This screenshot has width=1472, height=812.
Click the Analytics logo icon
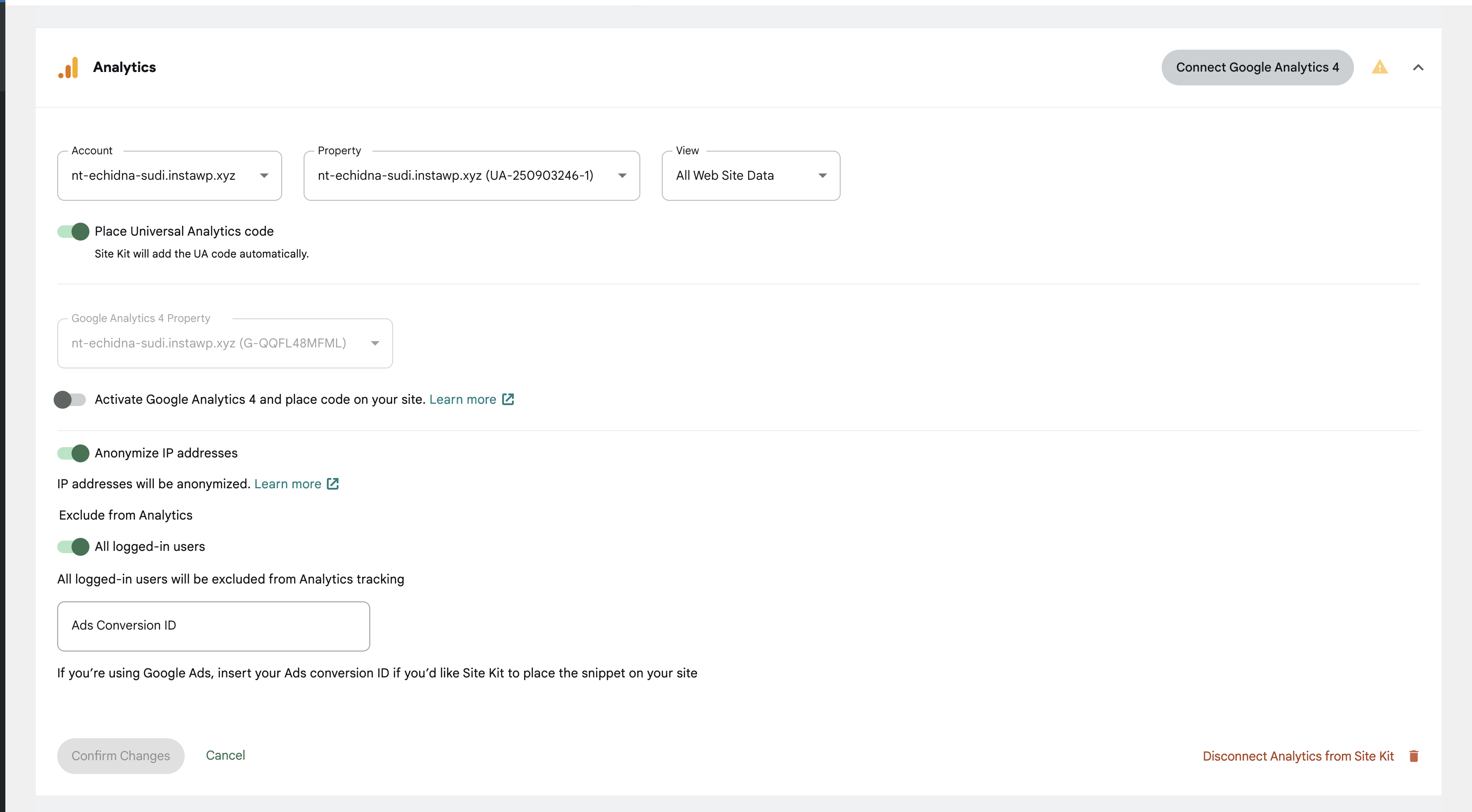tap(68, 67)
